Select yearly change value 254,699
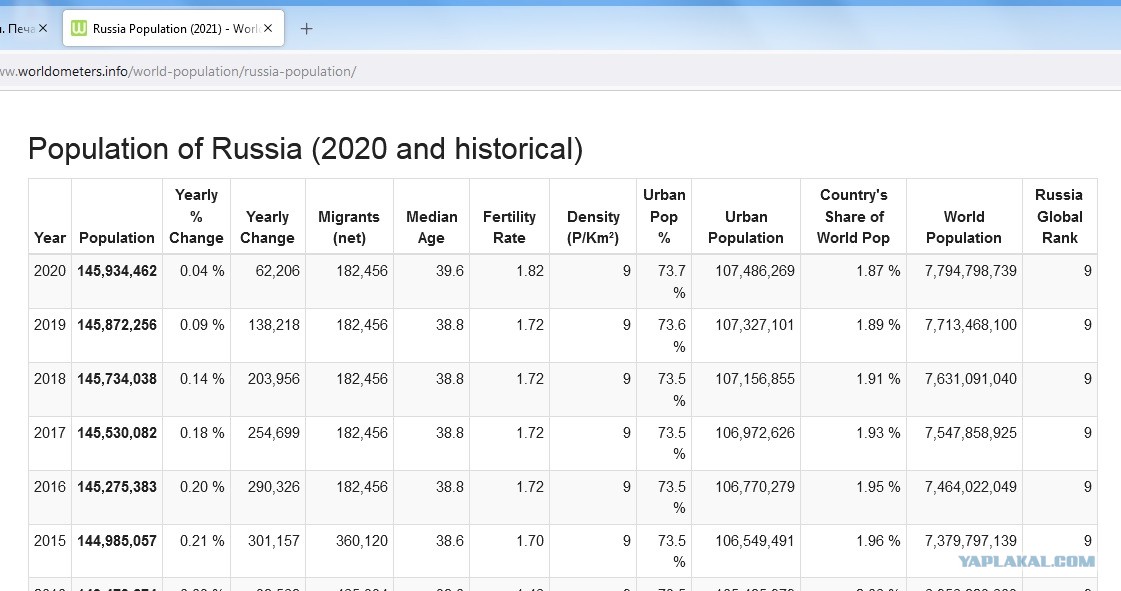Viewport: 1121px width, 591px height. point(274,432)
